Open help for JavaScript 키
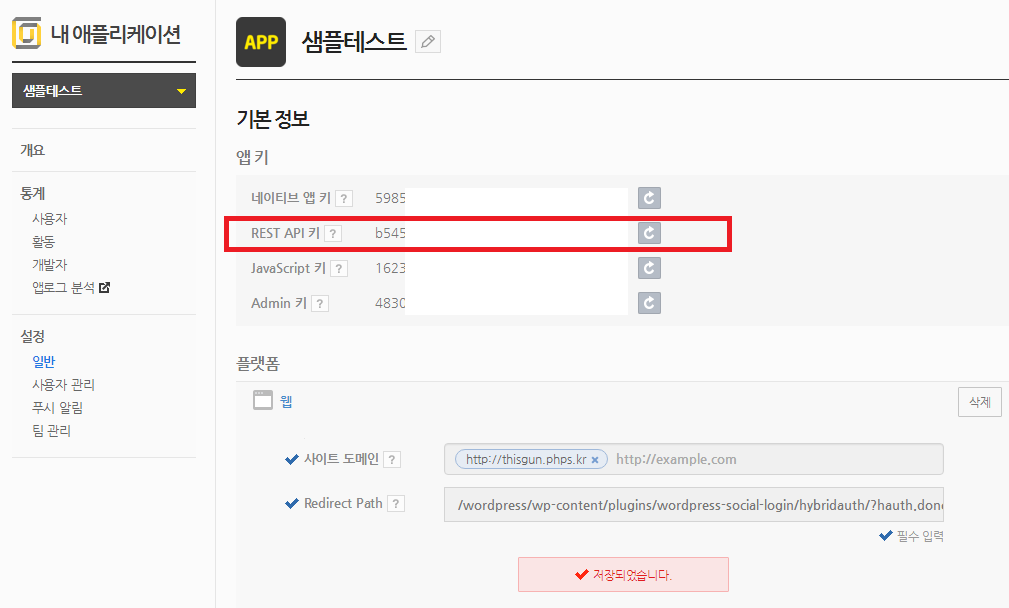1009x608 pixels. click(x=339, y=269)
